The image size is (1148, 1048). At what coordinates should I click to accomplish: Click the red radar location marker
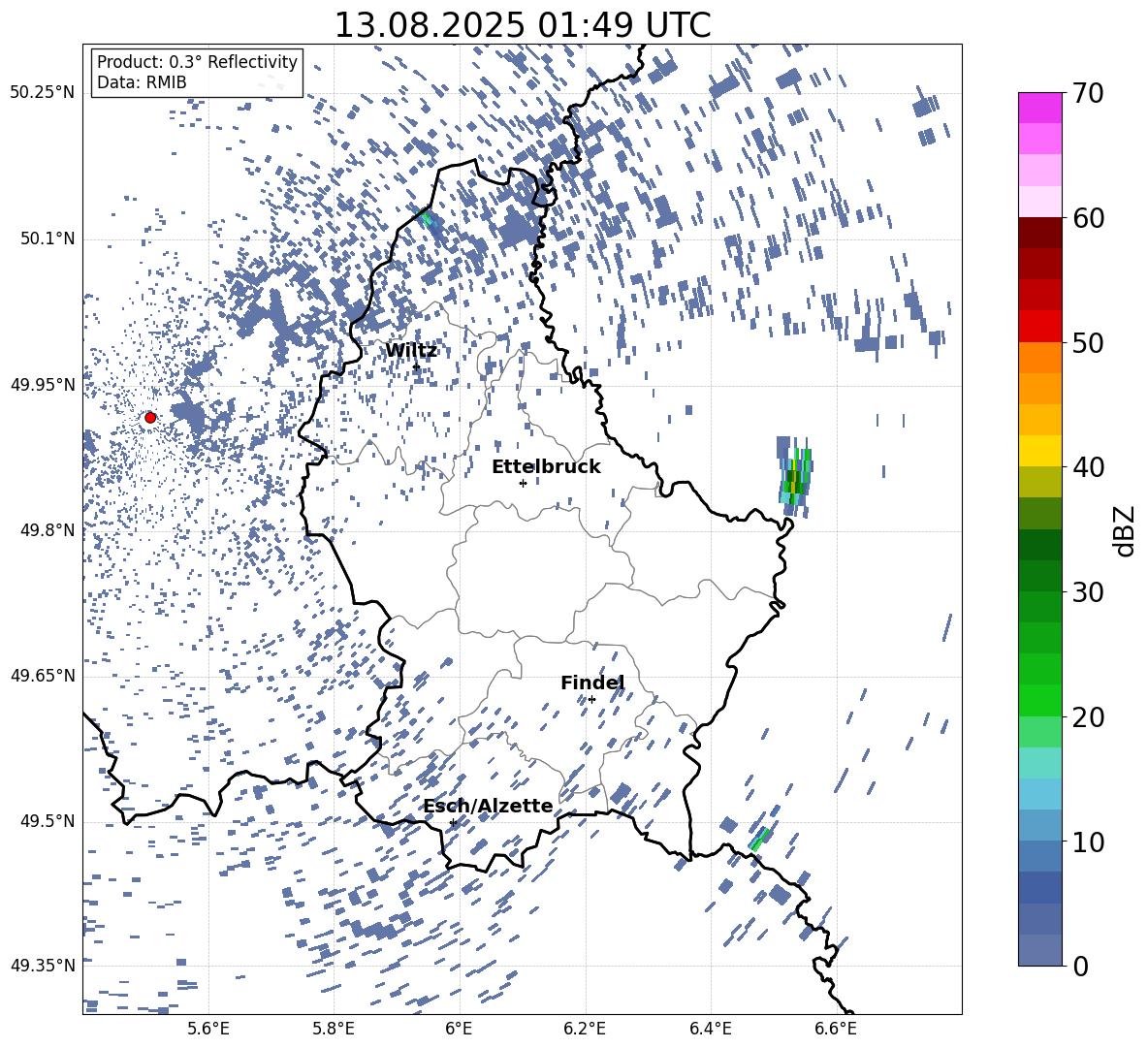(x=150, y=418)
